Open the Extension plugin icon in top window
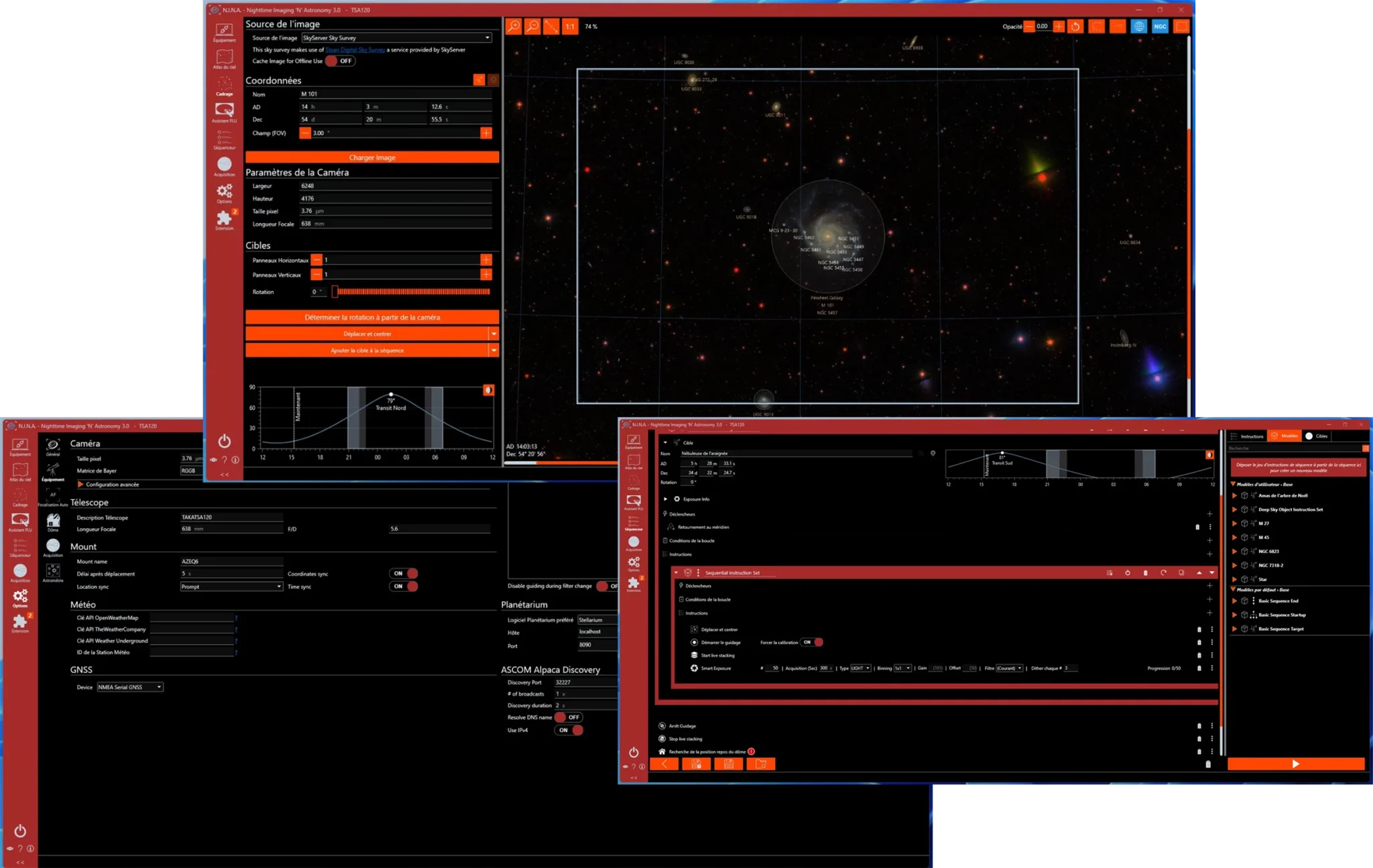The height and width of the screenshot is (868, 1373). (224, 219)
